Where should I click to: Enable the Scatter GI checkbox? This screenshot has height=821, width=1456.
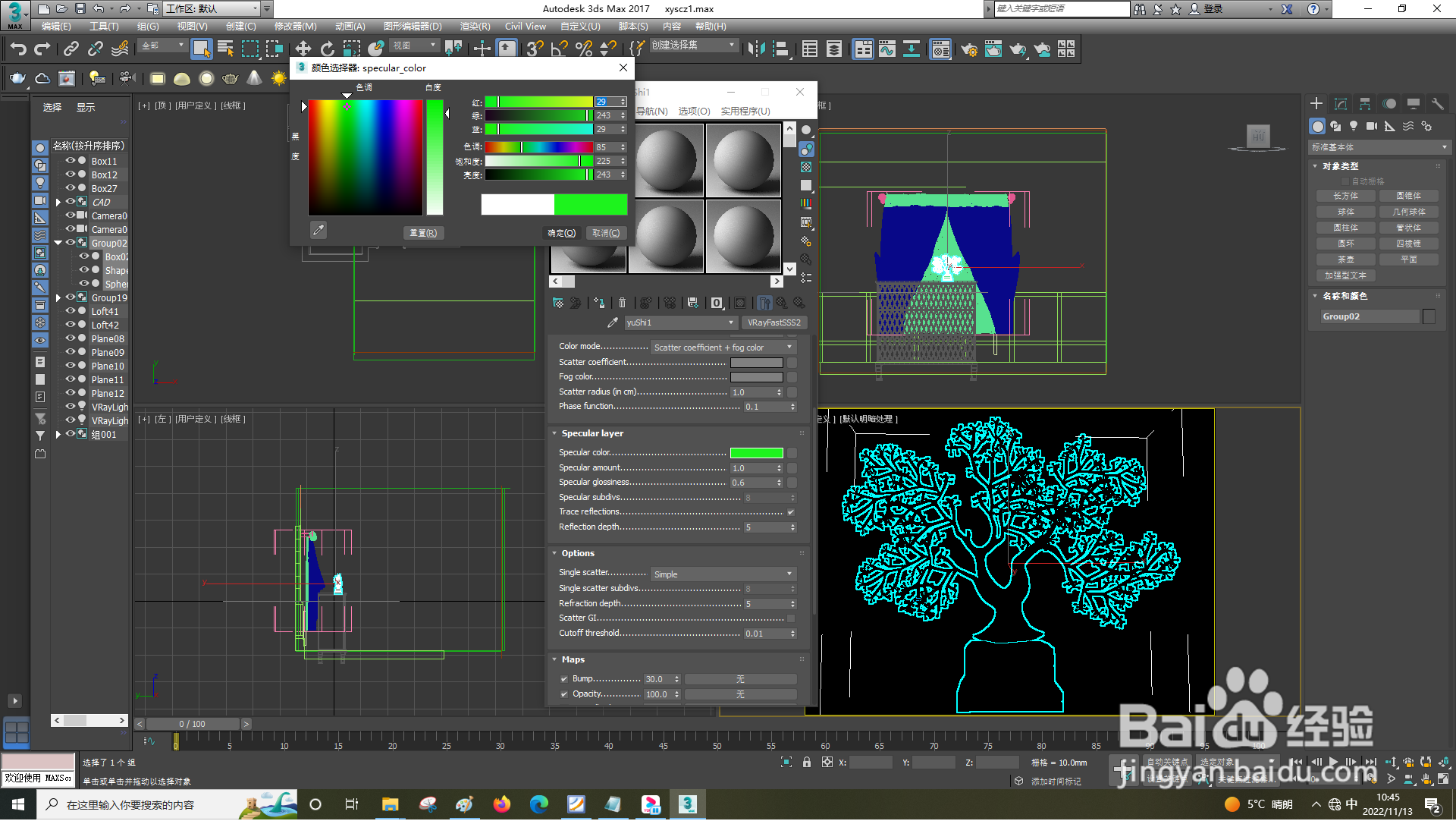(791, 618)
